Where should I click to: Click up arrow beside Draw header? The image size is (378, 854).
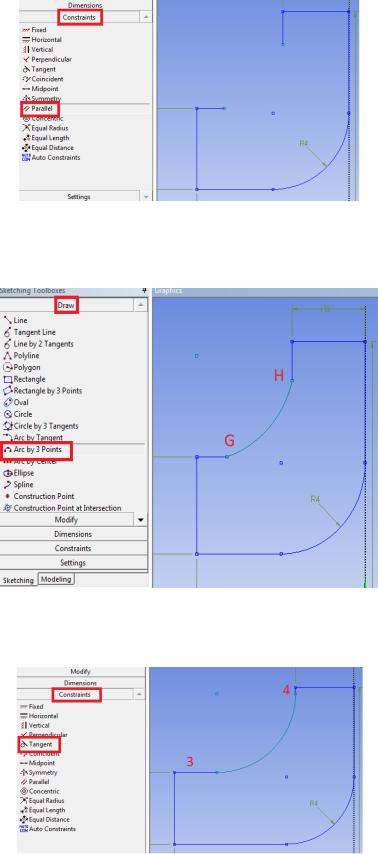(141, 306)
